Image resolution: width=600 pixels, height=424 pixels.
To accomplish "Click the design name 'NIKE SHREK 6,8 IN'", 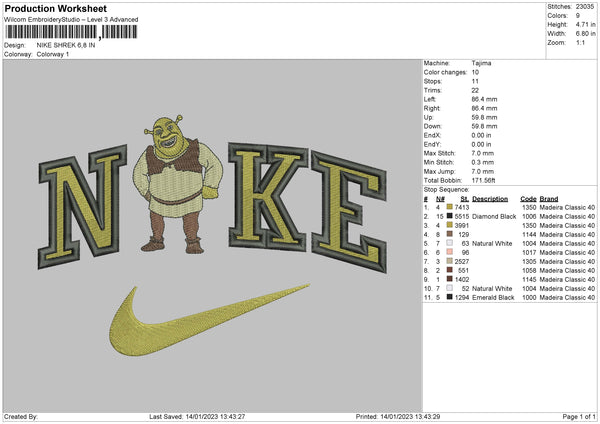I will pyautogui.click(x=66, y=45).
